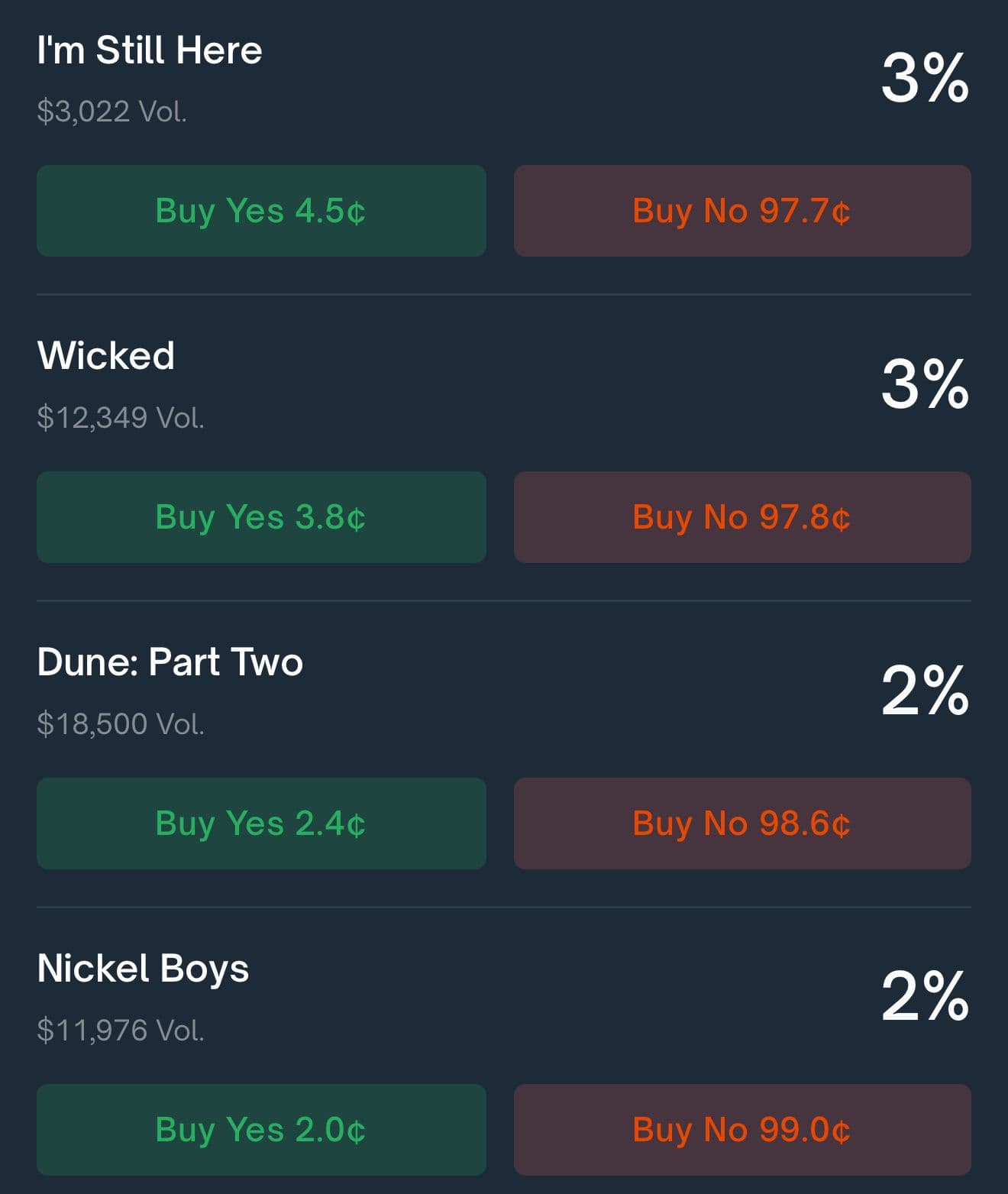Buy Yes on Wicked at 3.8¢

[x=261, y=517]
